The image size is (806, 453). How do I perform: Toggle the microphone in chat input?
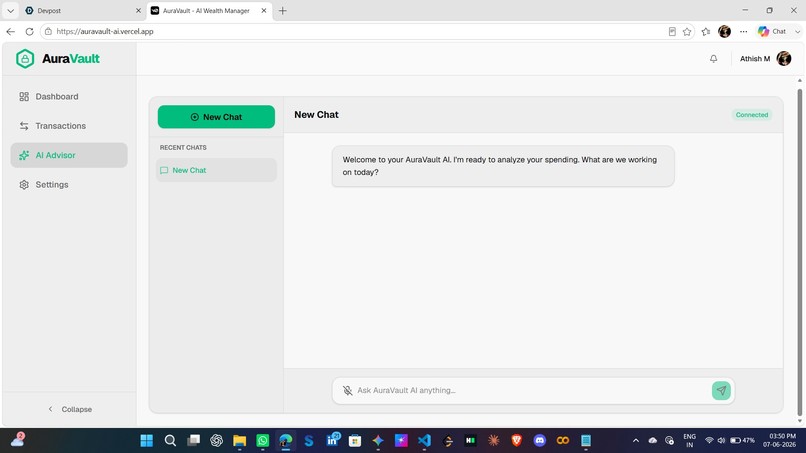coord(347,390)
